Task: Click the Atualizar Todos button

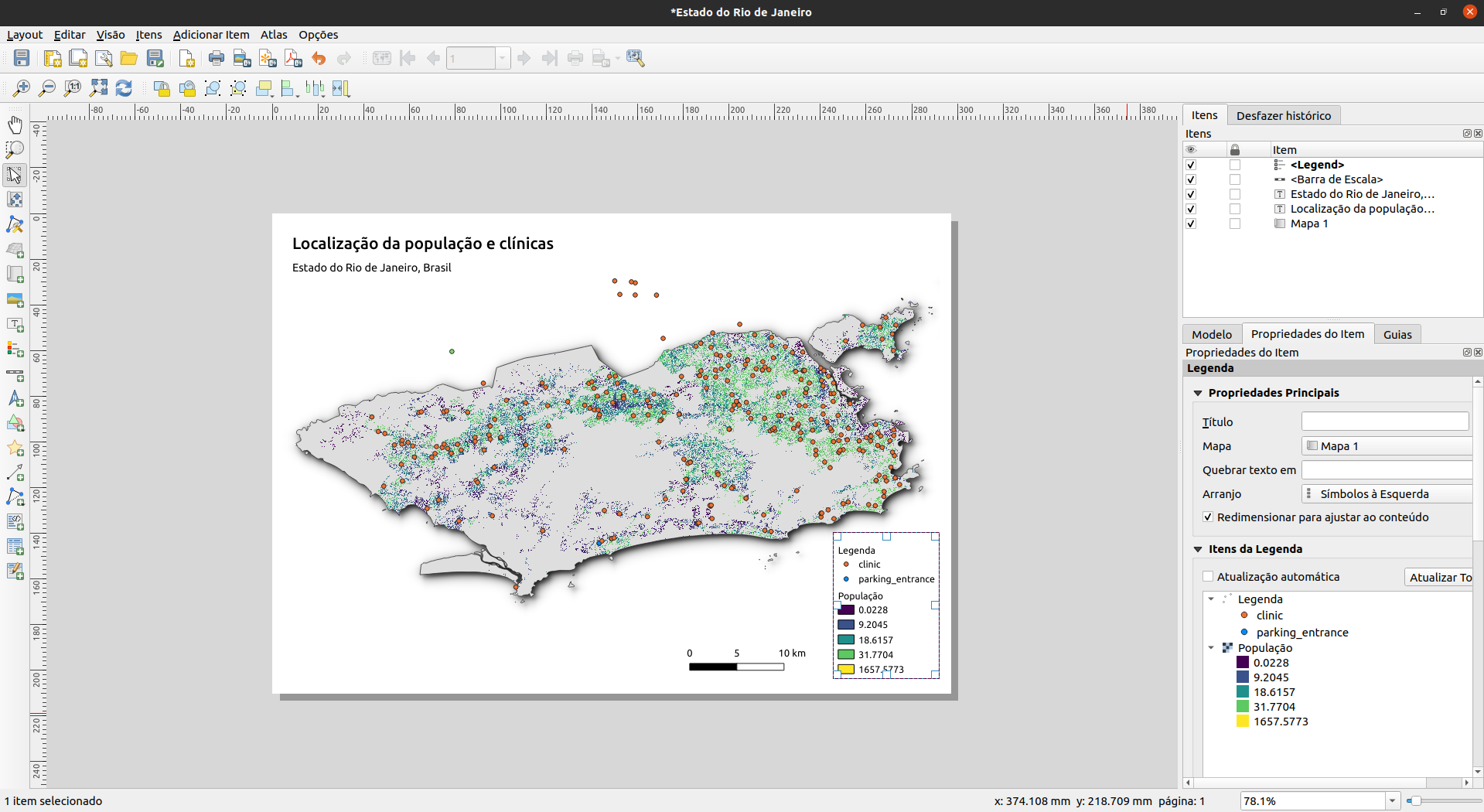Action: (1438, 577)
